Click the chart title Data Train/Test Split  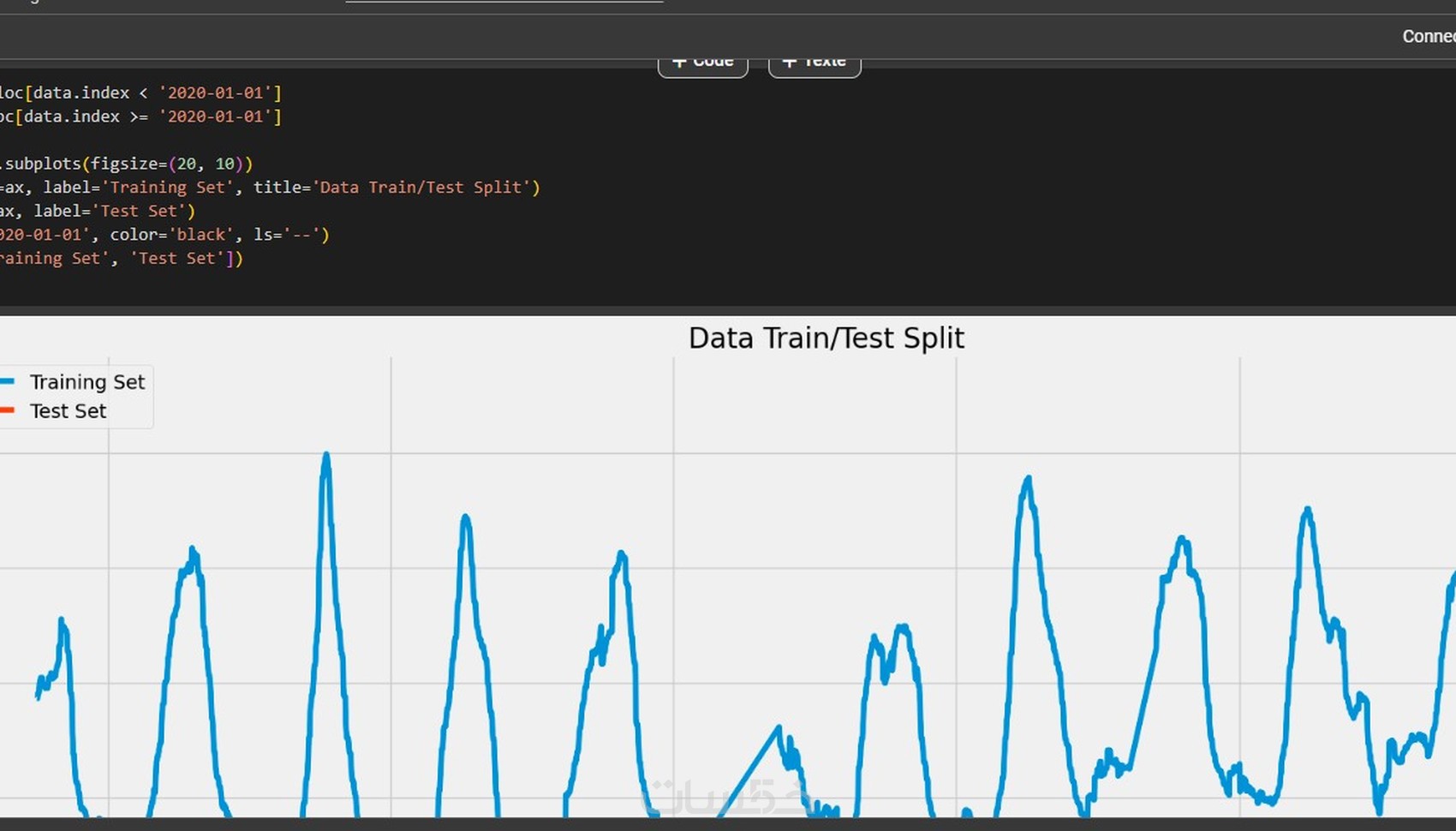pyautogui.click(x=826, y=338)
